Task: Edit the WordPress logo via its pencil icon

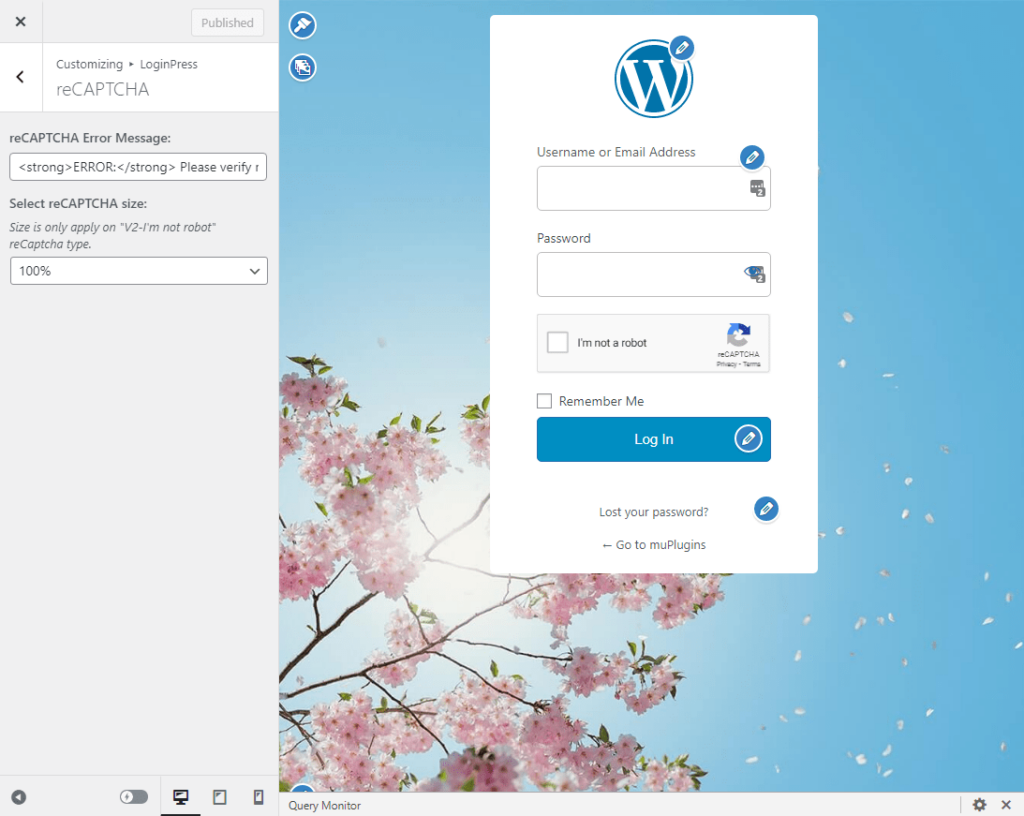Action: click(x=682, y=48)
